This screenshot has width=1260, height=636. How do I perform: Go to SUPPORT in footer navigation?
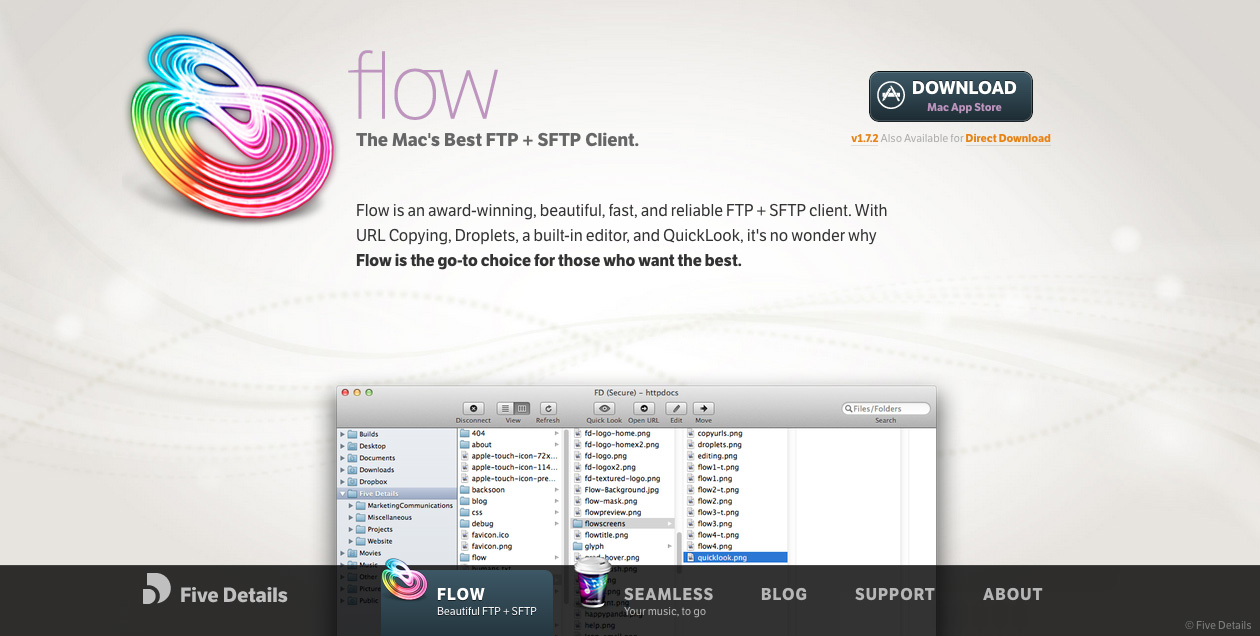tap(895, 594)
